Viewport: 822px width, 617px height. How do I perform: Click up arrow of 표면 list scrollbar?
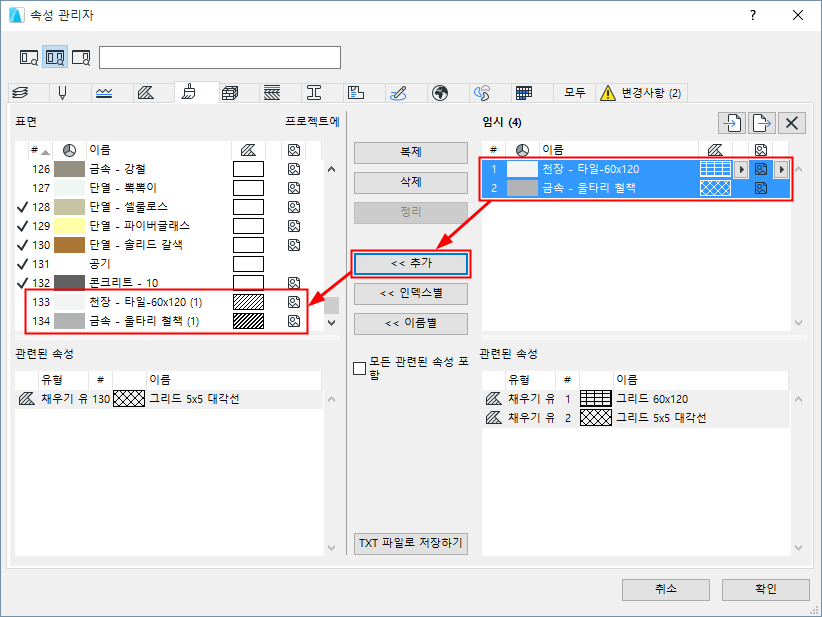pyautogui.click(x=331, y=169)
